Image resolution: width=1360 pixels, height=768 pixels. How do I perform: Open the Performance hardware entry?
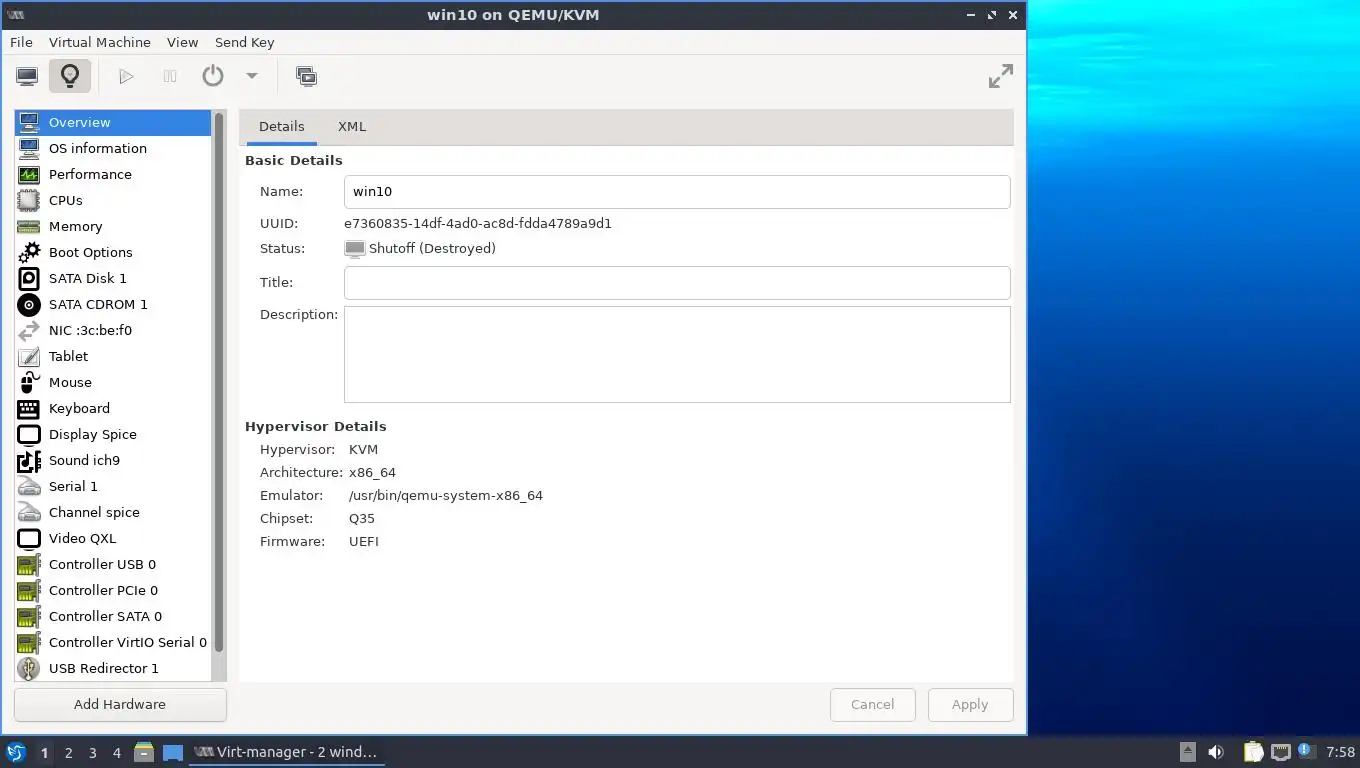[x=113, y=174]
